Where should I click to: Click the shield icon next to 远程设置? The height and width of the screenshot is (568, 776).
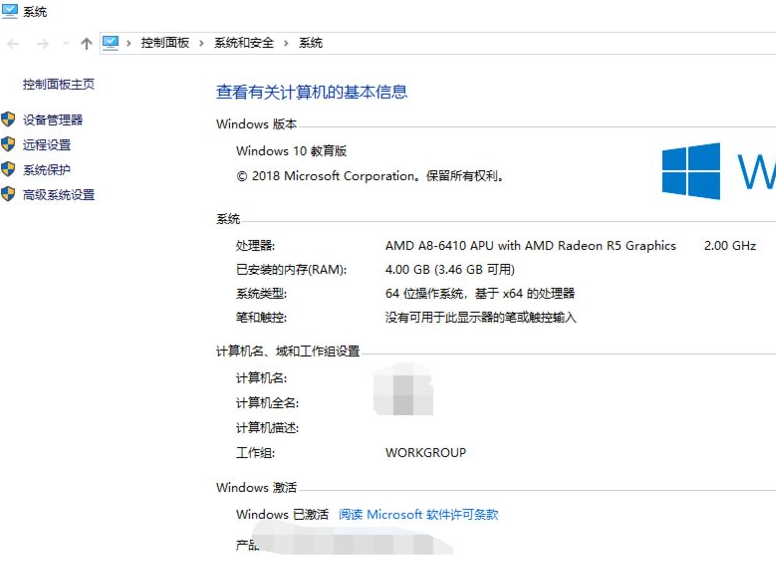coord(9,145)
